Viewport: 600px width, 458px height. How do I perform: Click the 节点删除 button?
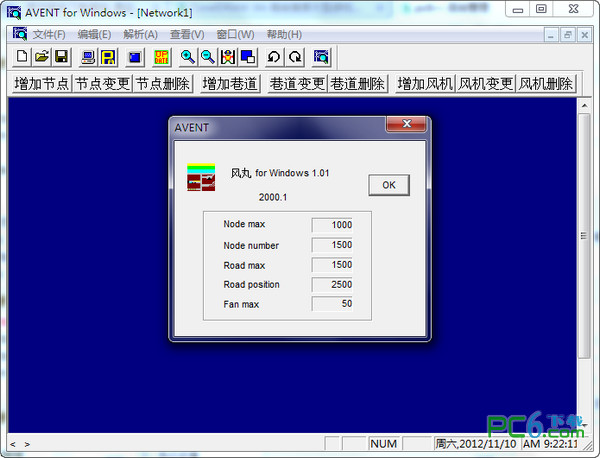[163, 83]
